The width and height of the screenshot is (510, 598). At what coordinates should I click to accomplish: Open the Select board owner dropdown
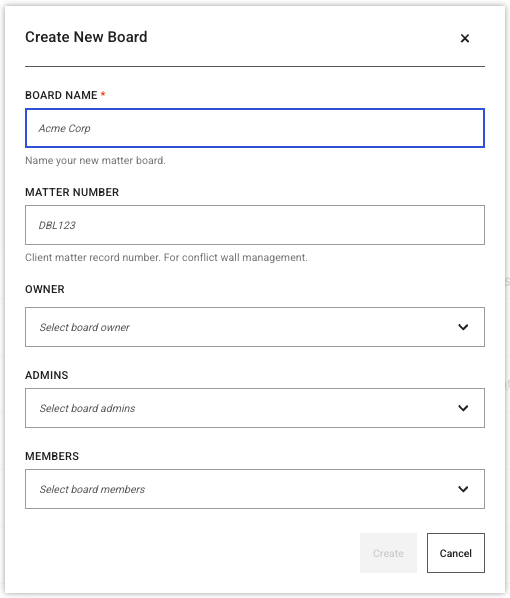[x=255, y=327]
